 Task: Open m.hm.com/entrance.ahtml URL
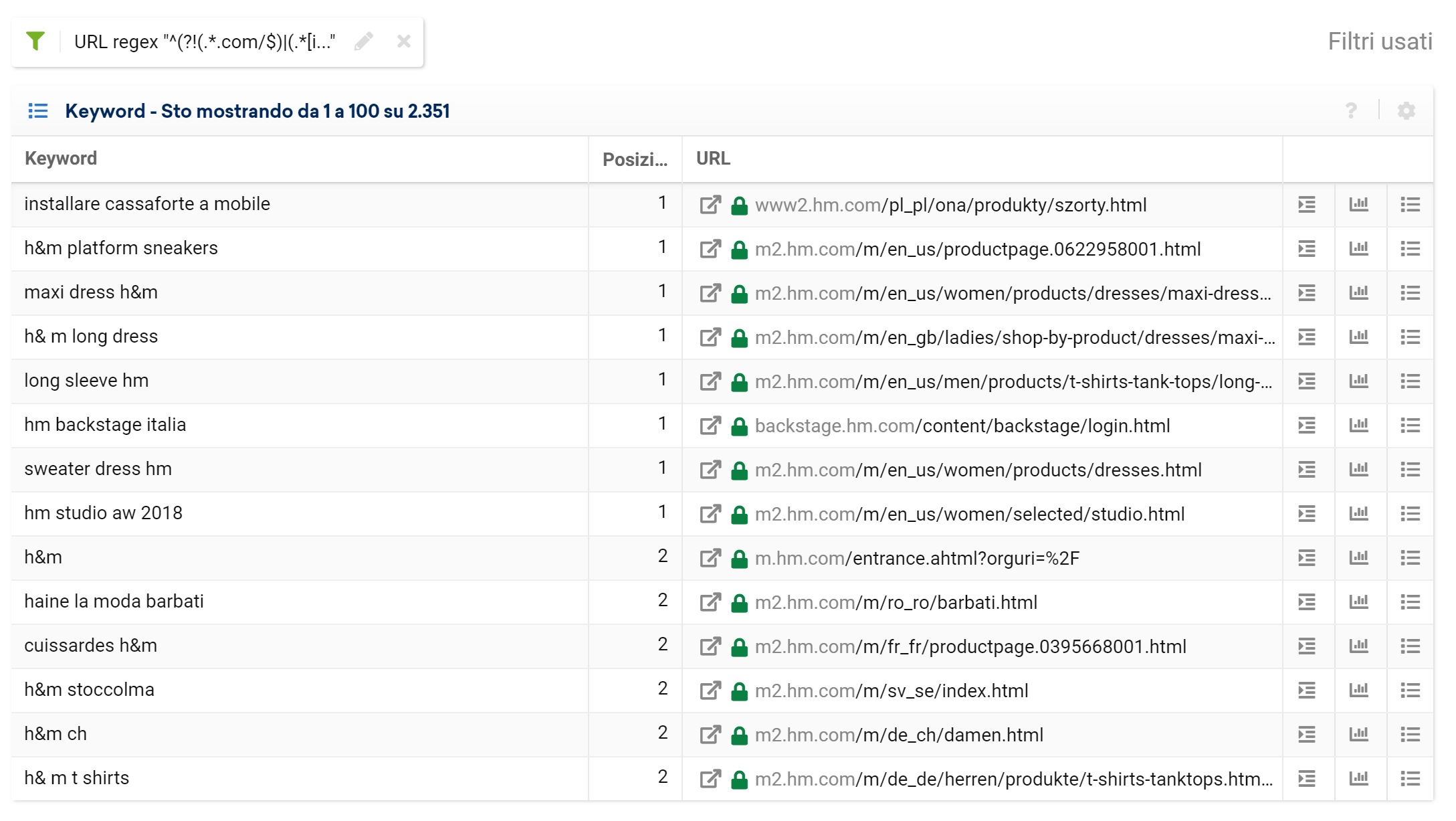coord(917,558)
